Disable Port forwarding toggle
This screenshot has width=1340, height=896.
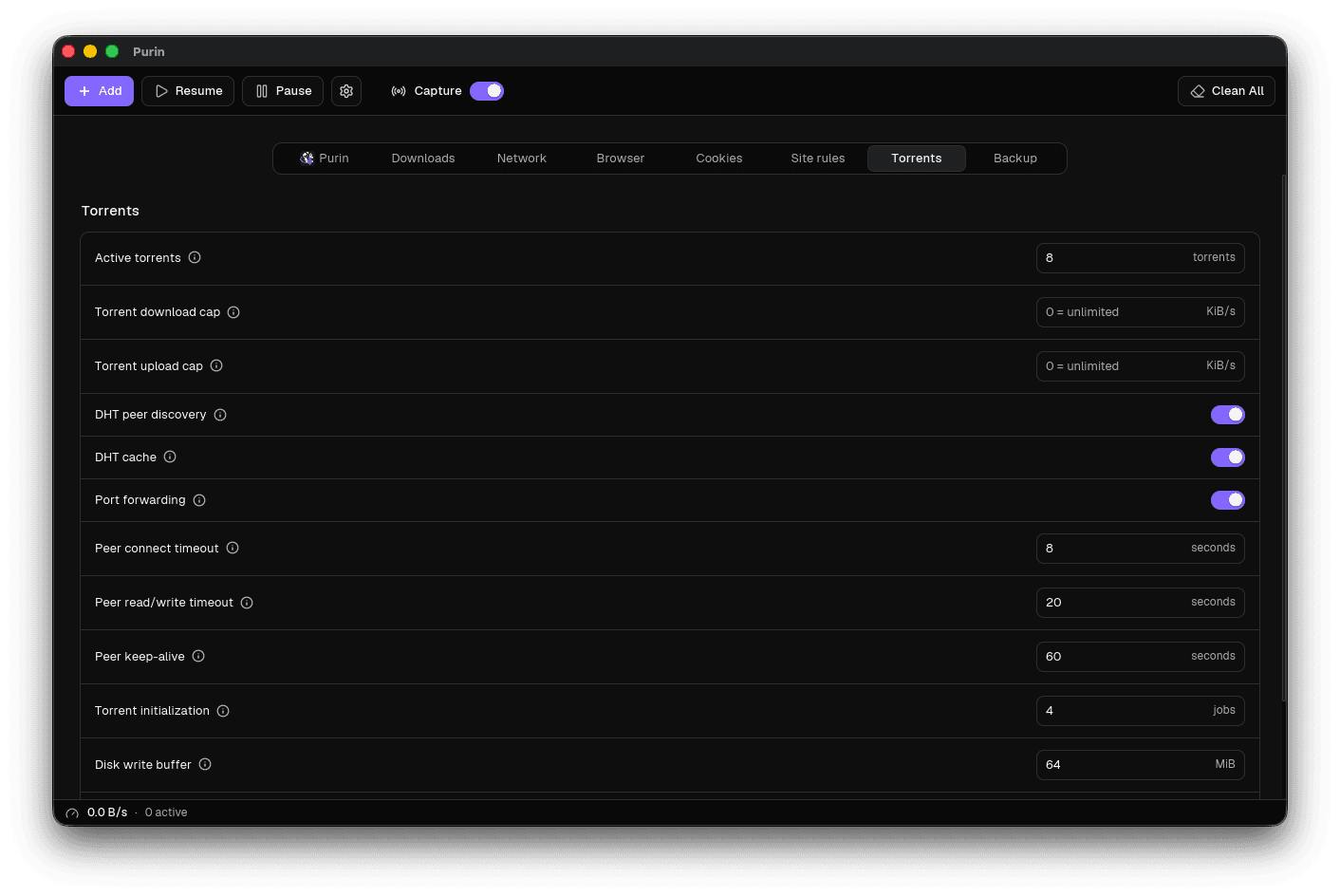click(x=1228, y=500)
